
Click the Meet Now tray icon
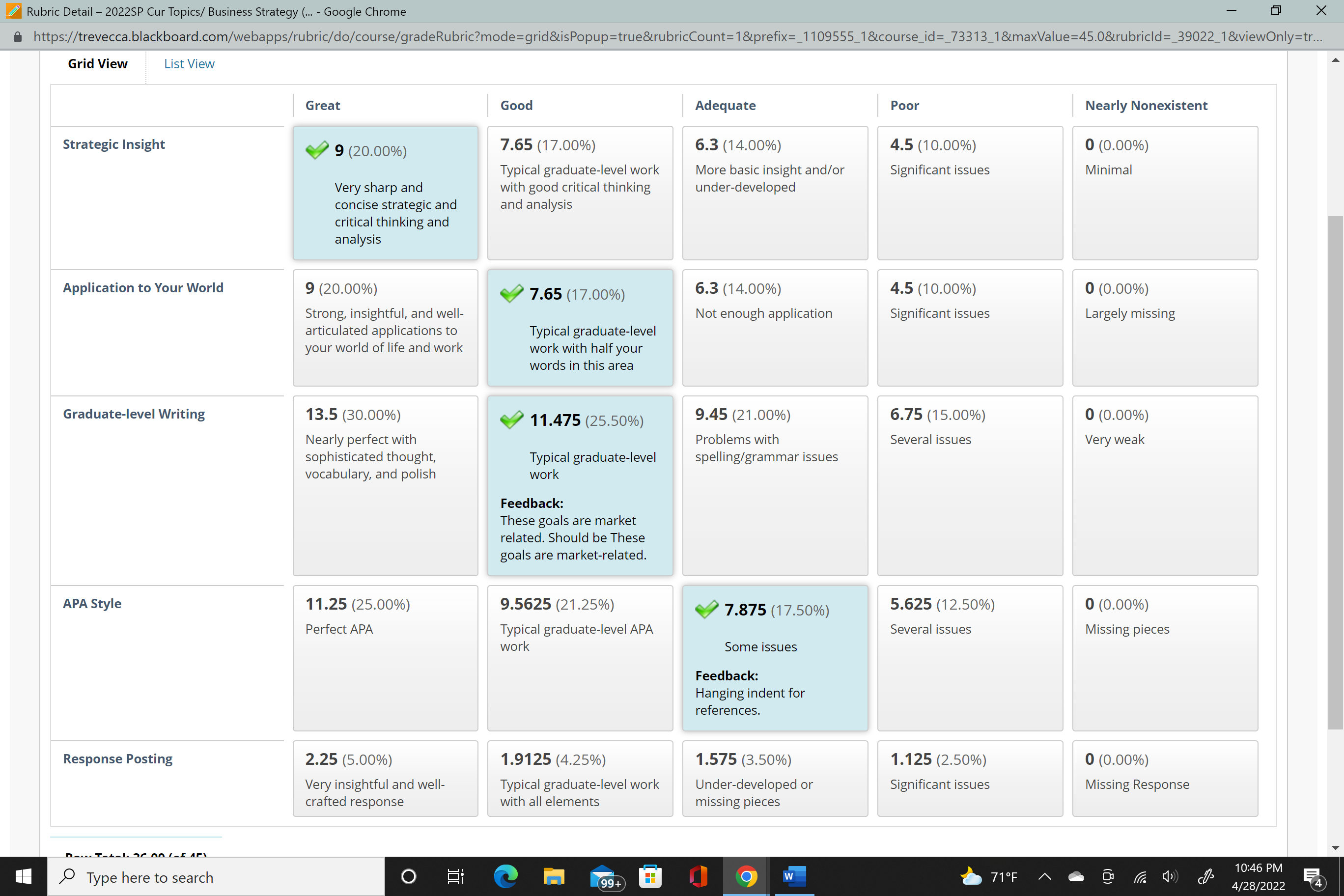(x=1107, y=876)
